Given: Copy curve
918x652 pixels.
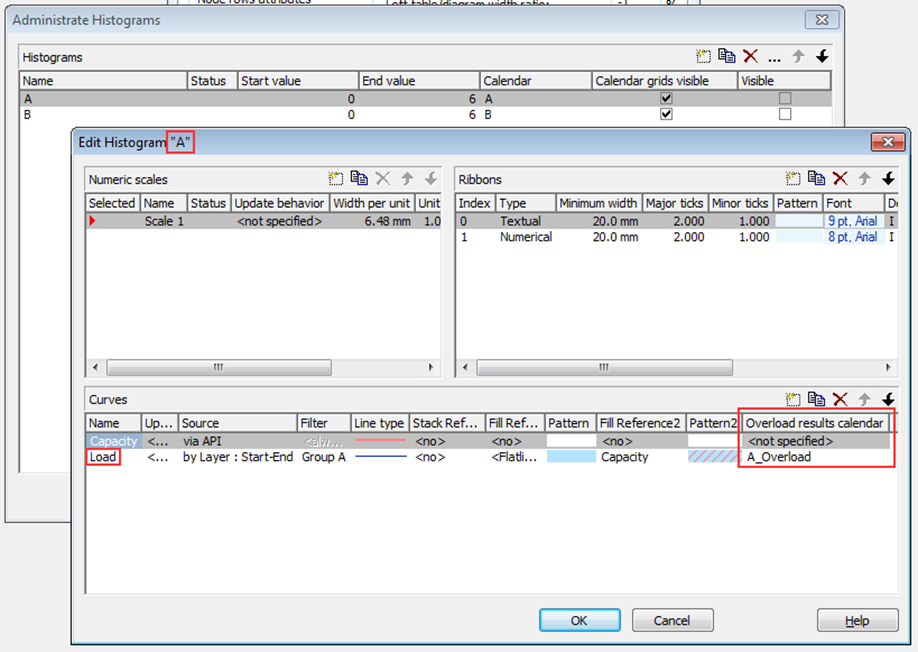Looking at the screenshot, I should tap(816, 399).
